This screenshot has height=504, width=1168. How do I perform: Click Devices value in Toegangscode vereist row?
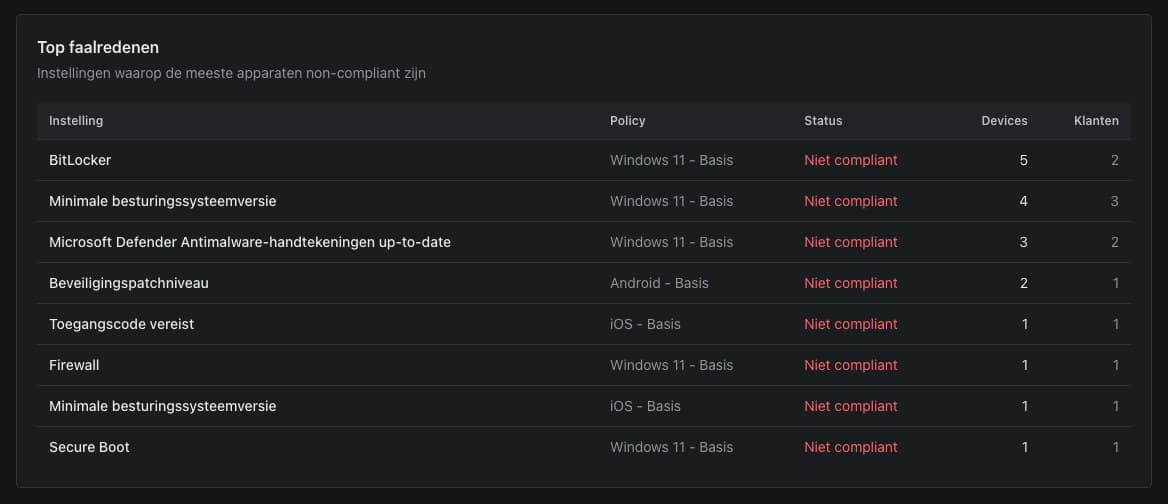pyautogui.click(x=1024, y=324)
